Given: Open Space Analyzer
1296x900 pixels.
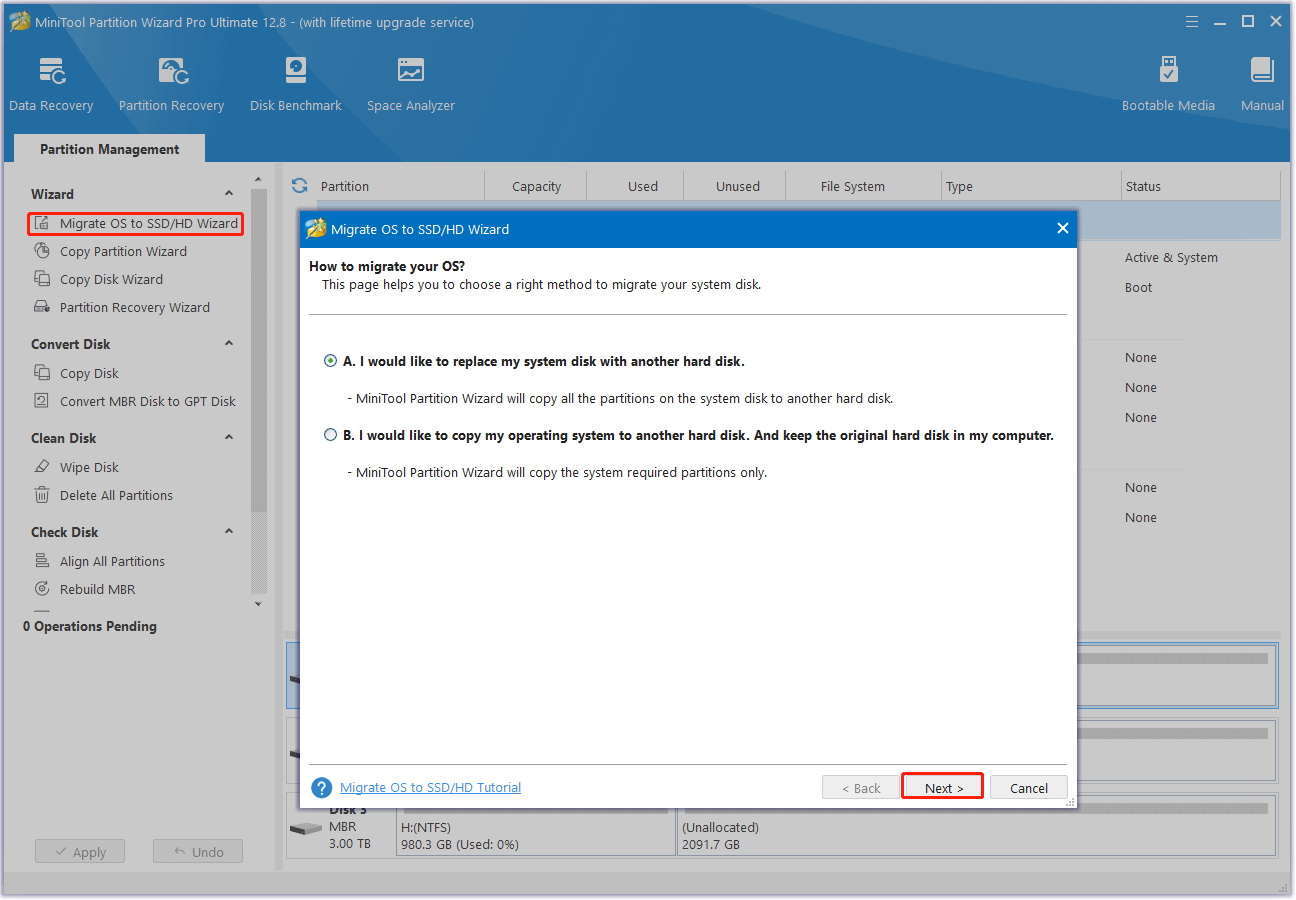Looking at the screenshot, I should click(x=410, y=84).
